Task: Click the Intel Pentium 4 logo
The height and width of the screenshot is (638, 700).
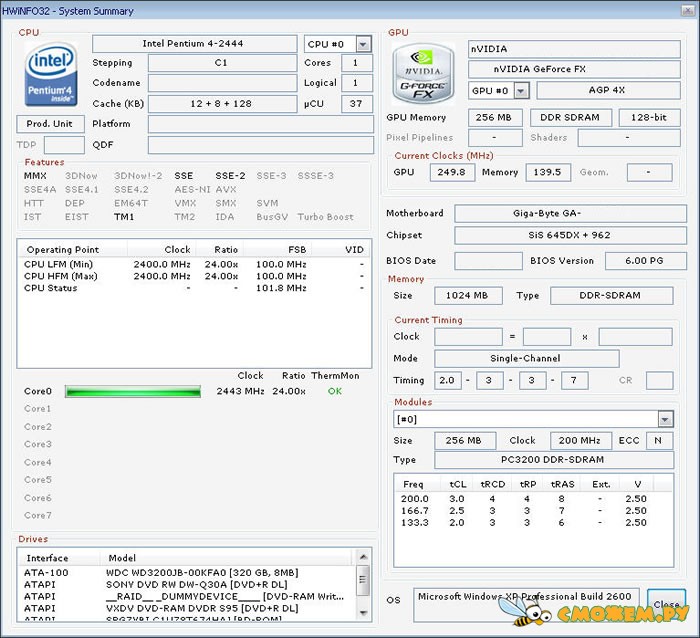Action: (x=50, y=74)
